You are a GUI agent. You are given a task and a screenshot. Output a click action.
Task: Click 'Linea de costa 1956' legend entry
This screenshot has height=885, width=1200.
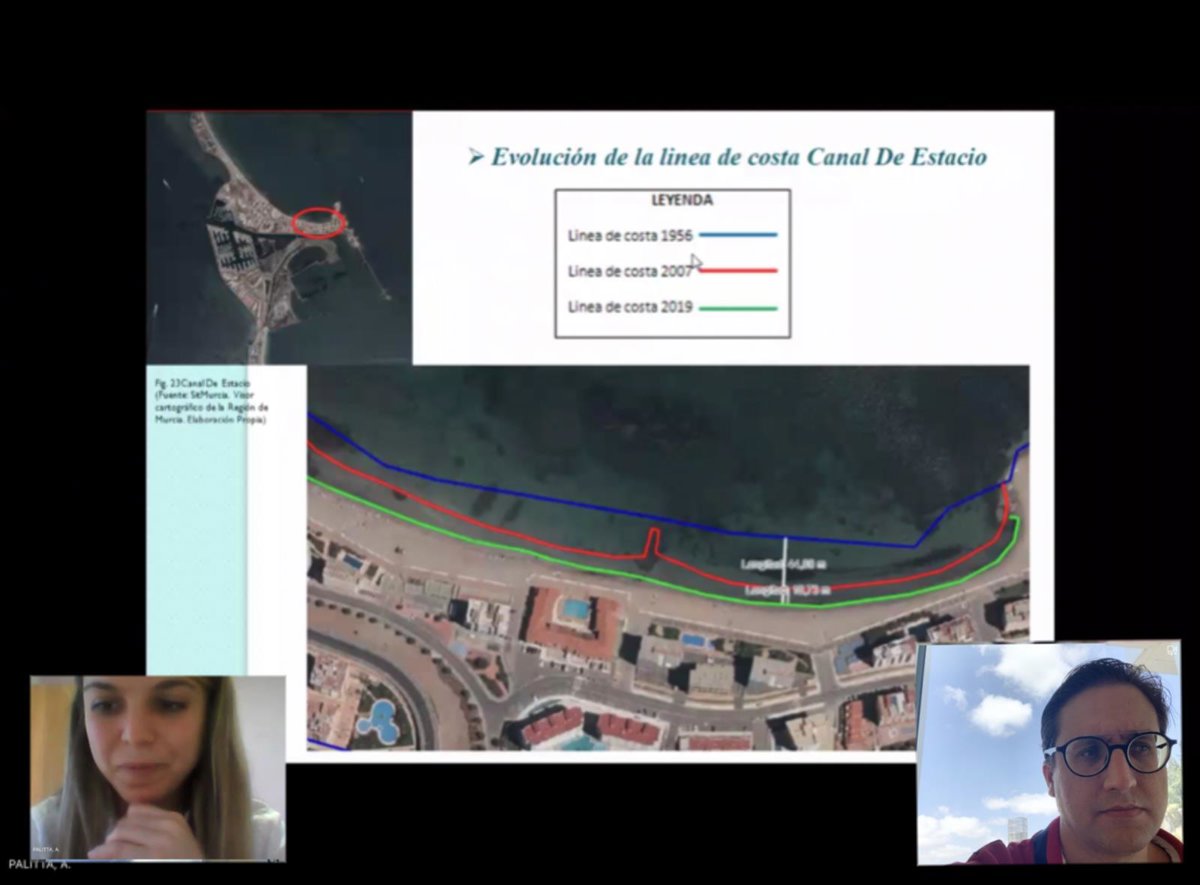click(x=630, y=236)
